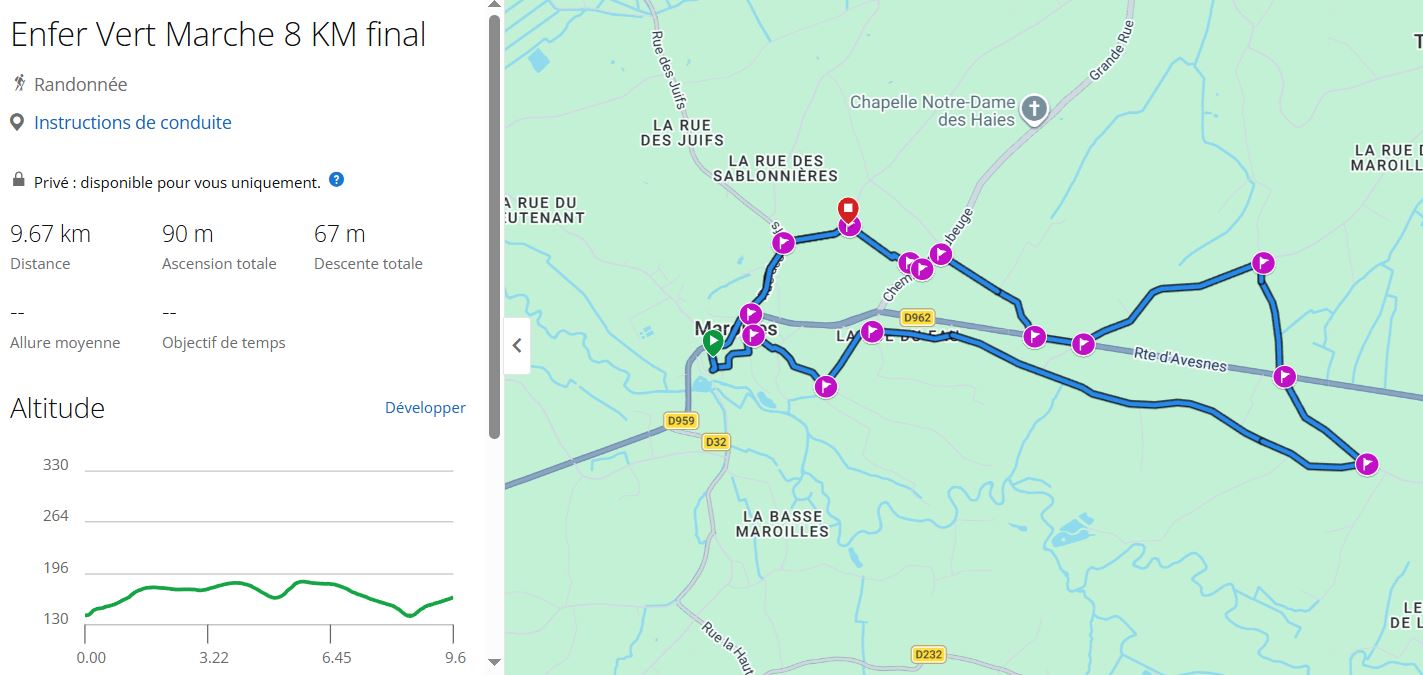
Task: Click the 9.67 km distance value
Action: [50, 234]
